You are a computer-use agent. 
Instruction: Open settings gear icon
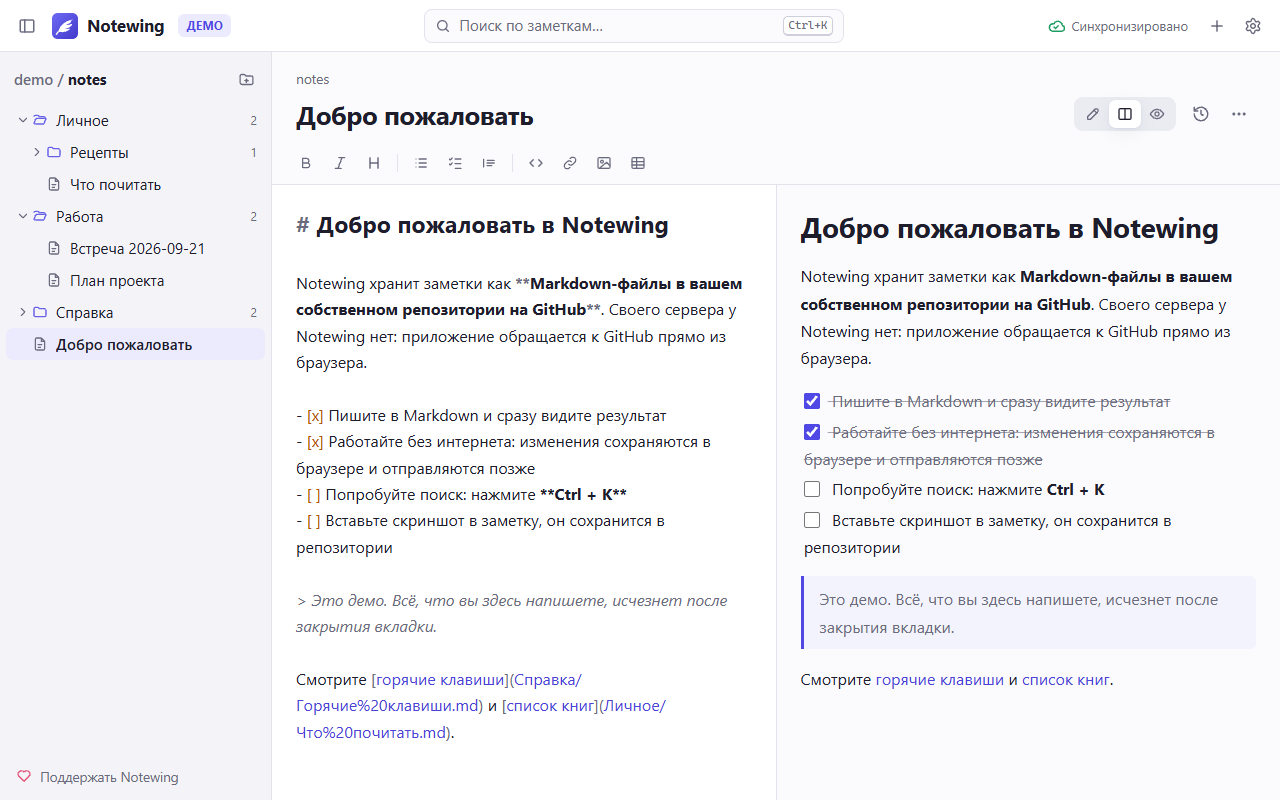click(x=1253, y=26)
